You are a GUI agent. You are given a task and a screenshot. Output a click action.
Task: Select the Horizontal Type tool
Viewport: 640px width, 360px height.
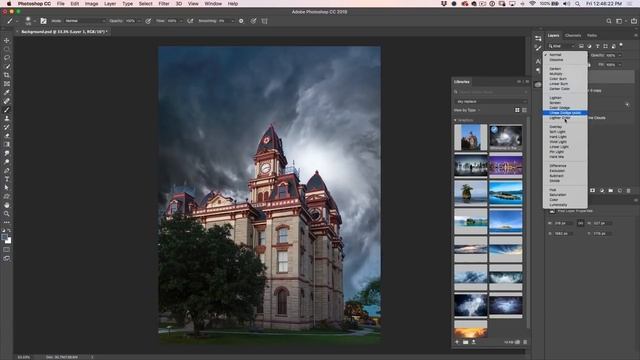tap(7, 179)
